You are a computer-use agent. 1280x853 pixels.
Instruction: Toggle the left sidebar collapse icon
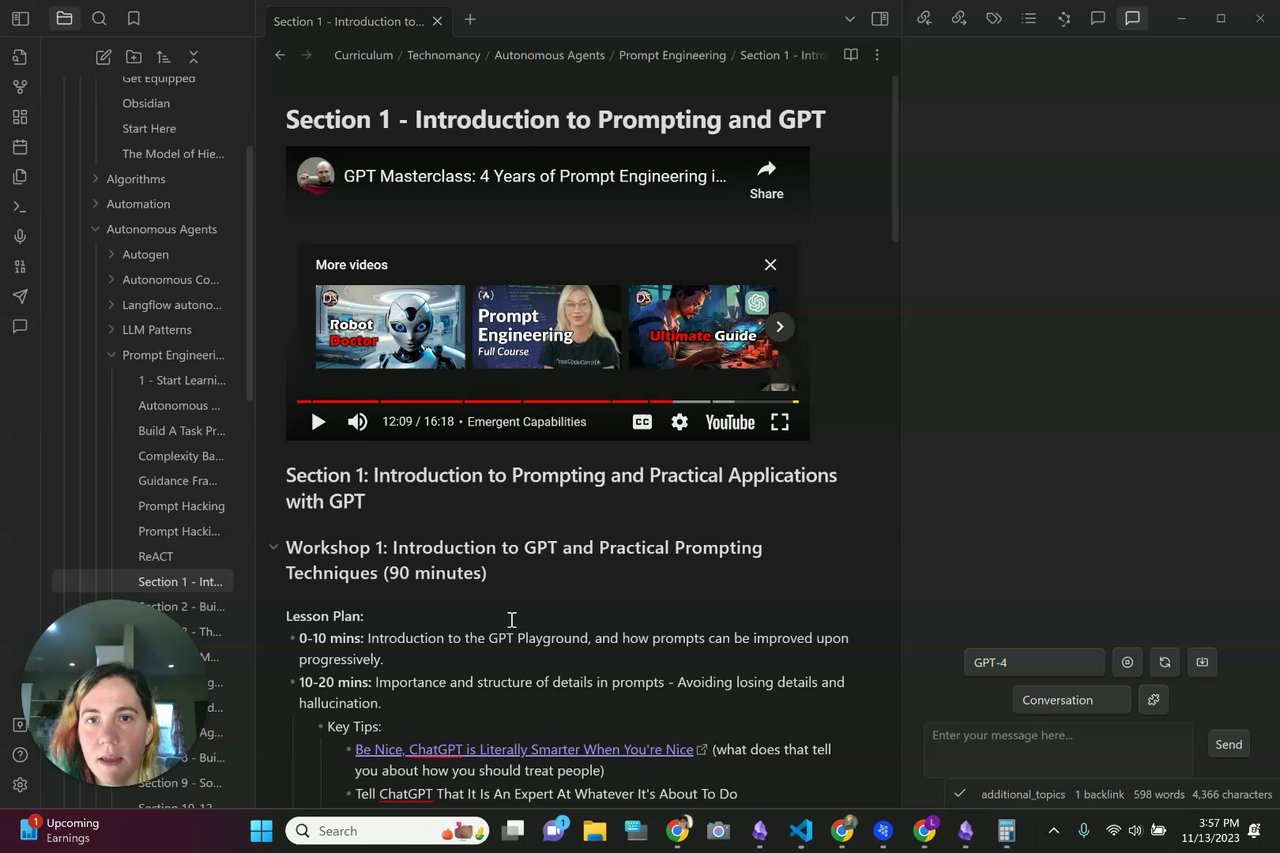click(20, 18)
